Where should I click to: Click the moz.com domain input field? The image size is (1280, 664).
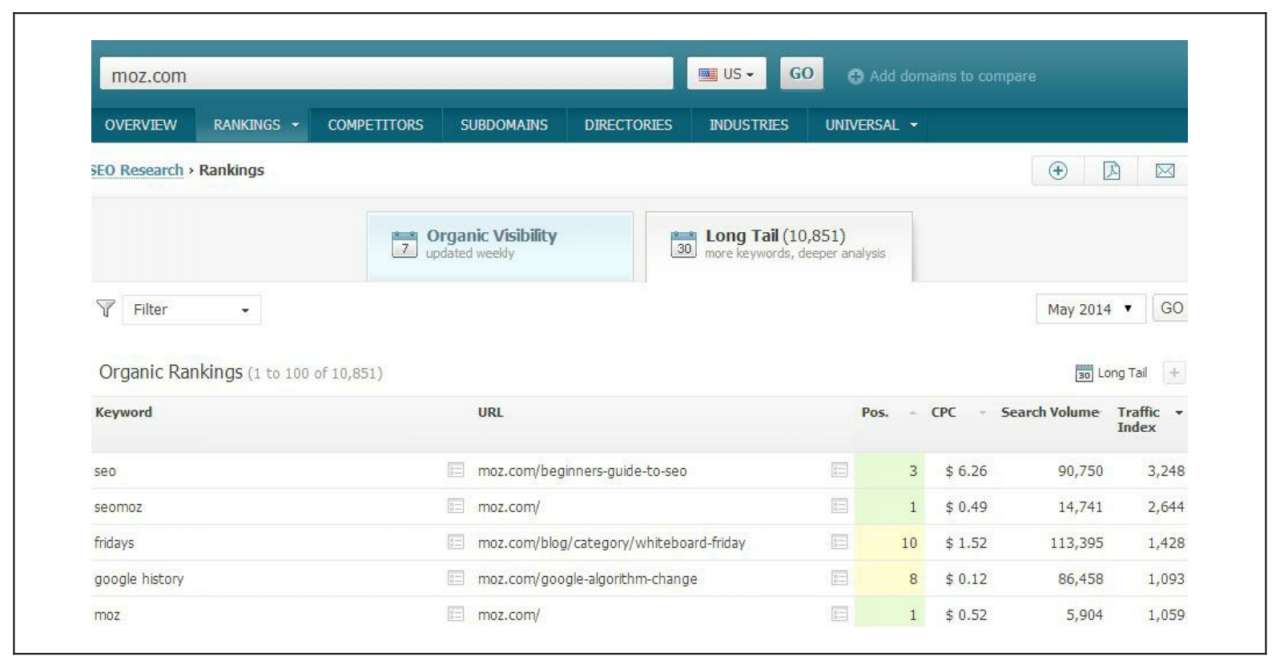click(x=386, y=75)
